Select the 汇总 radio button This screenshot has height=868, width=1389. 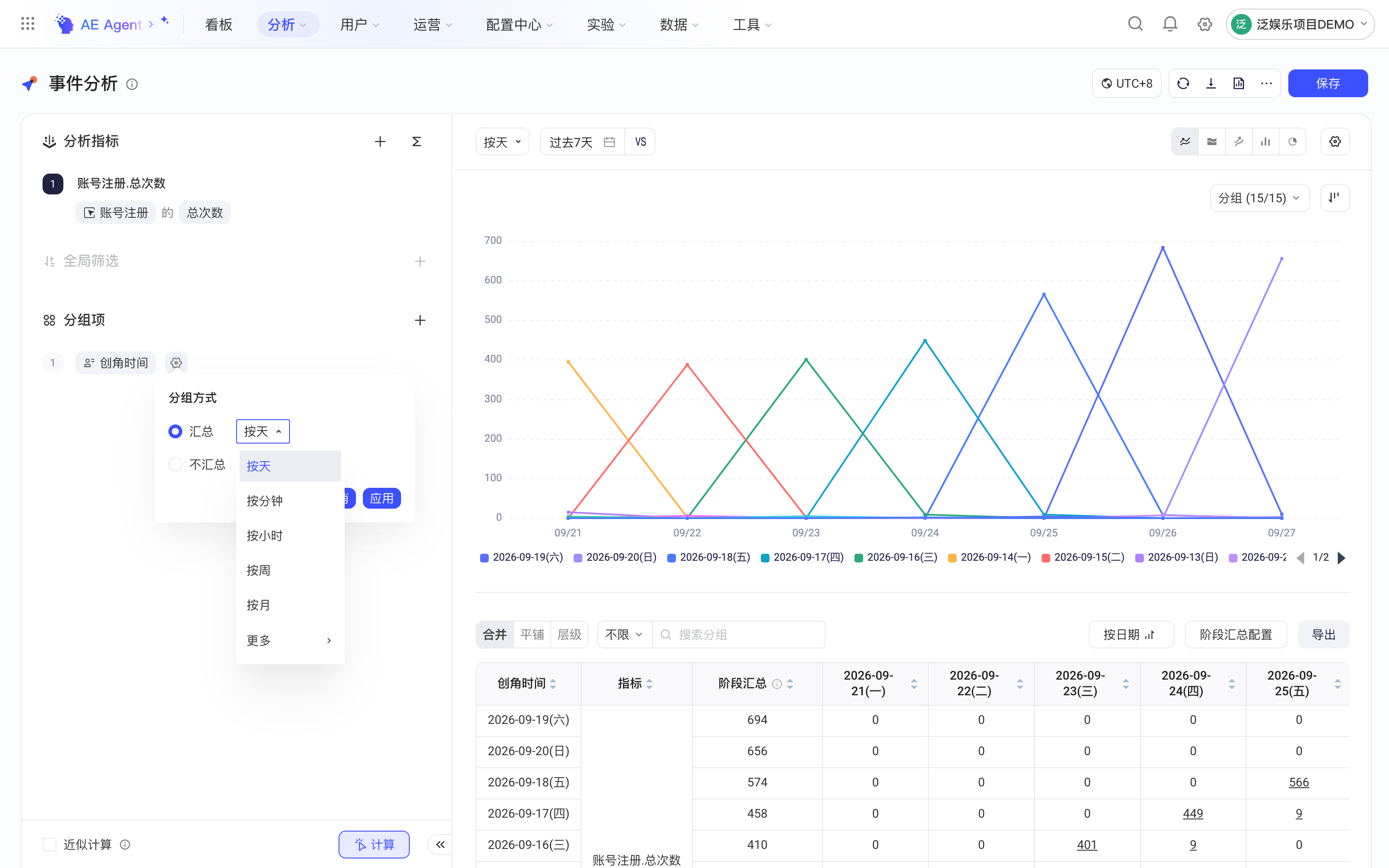(175, 432)
